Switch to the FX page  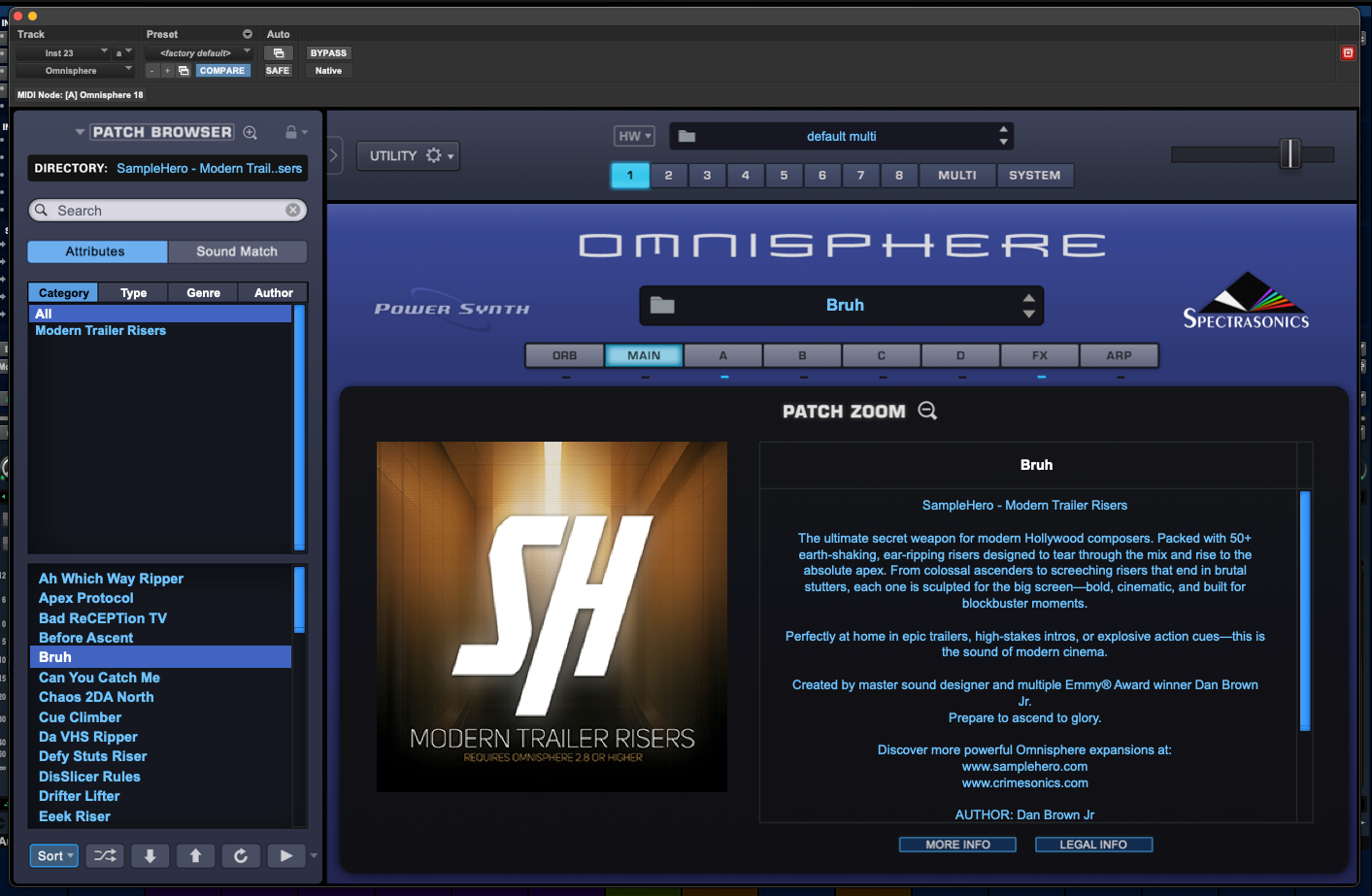[1040, 355]
